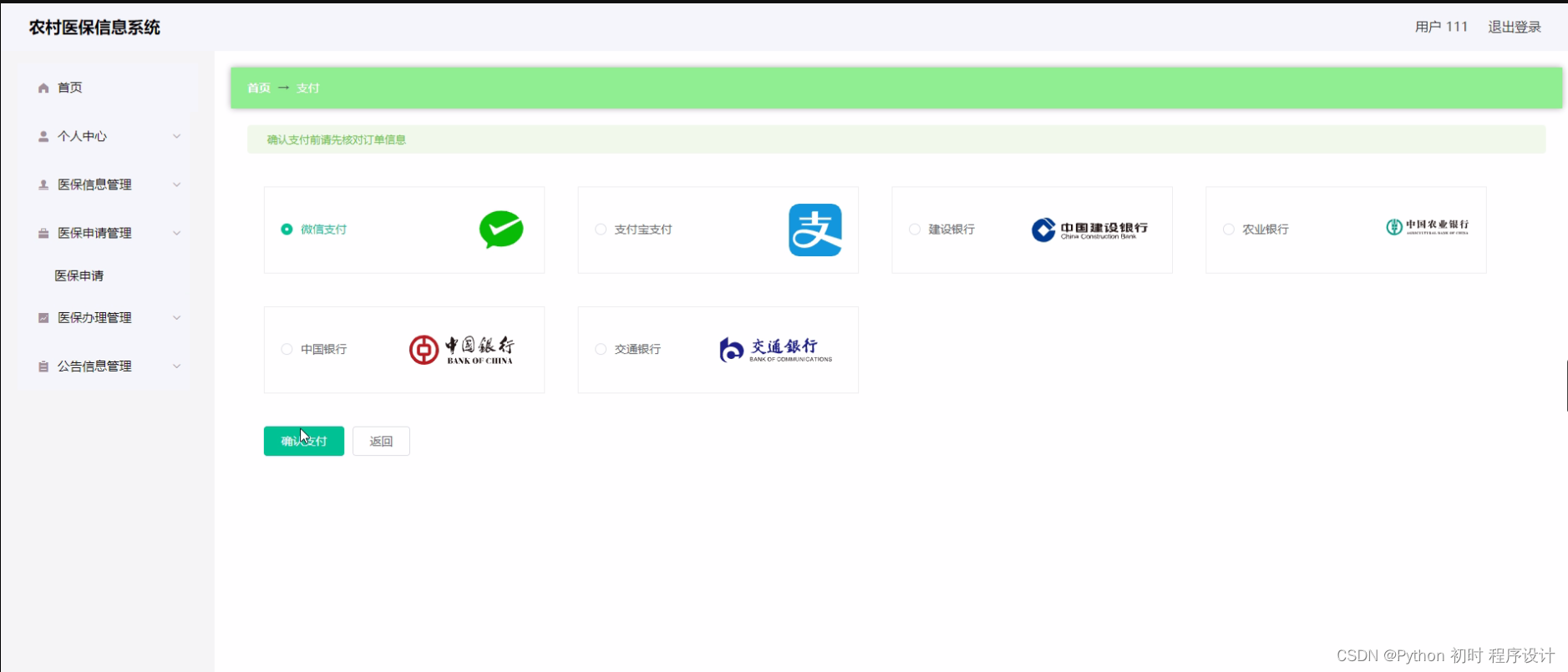Click the Bank of China logo
The image size is (1568, 672).
click(461, 350)
